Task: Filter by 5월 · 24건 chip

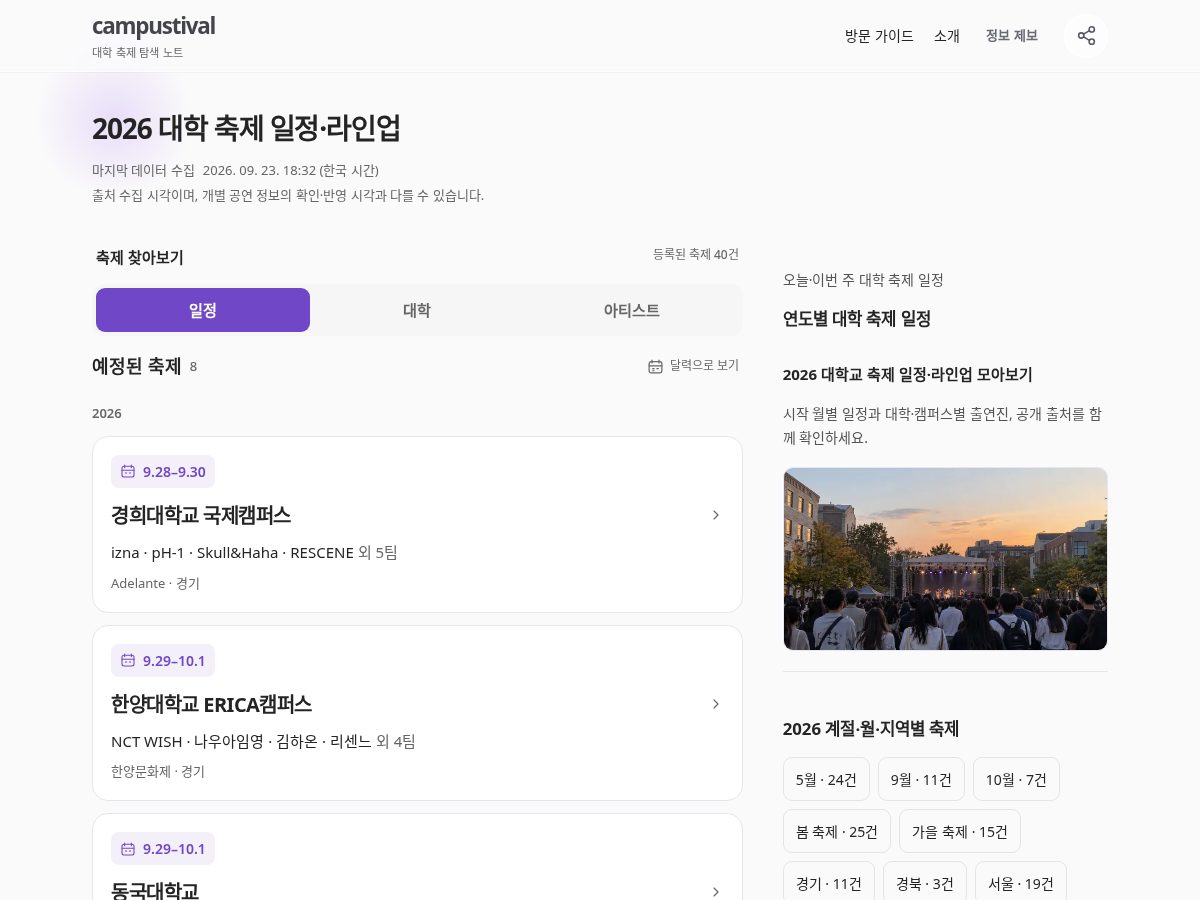Action: 826,779
